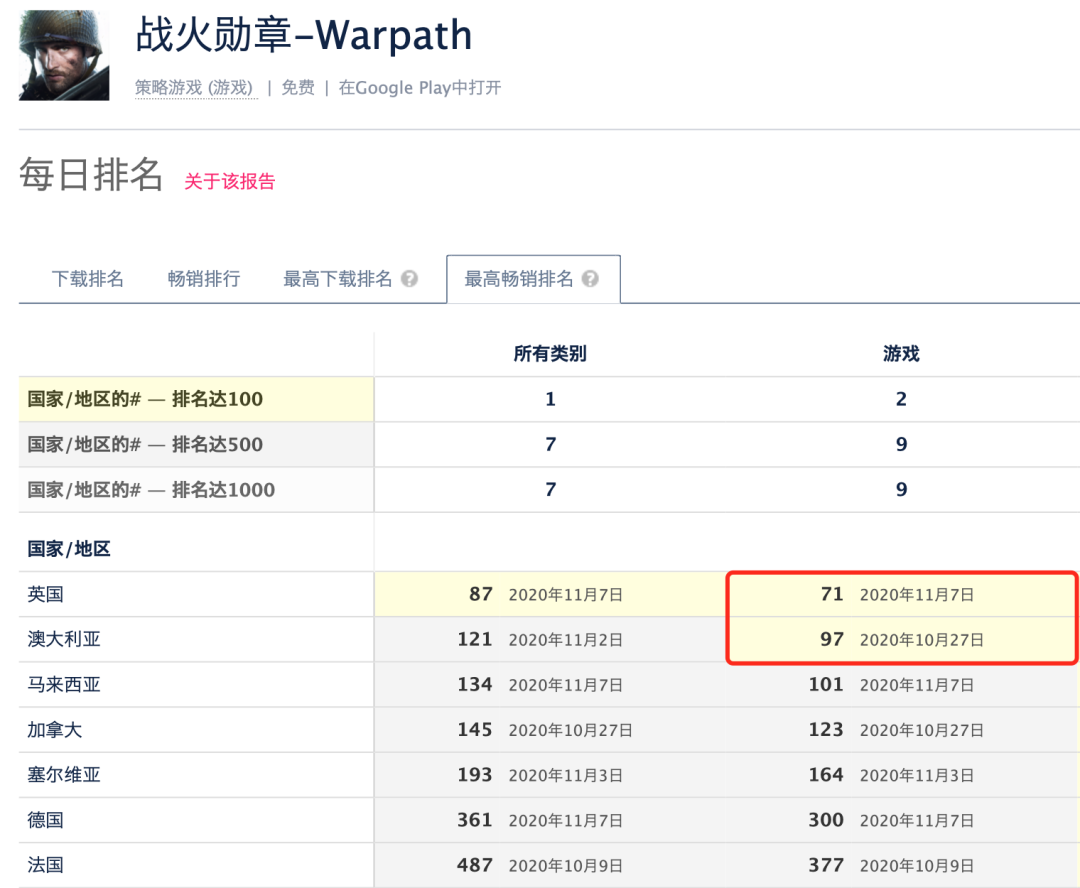This screenshot has width=1080, height=888.
Task: Click rank 487 in the 法国 row
Action: [475, 865]
